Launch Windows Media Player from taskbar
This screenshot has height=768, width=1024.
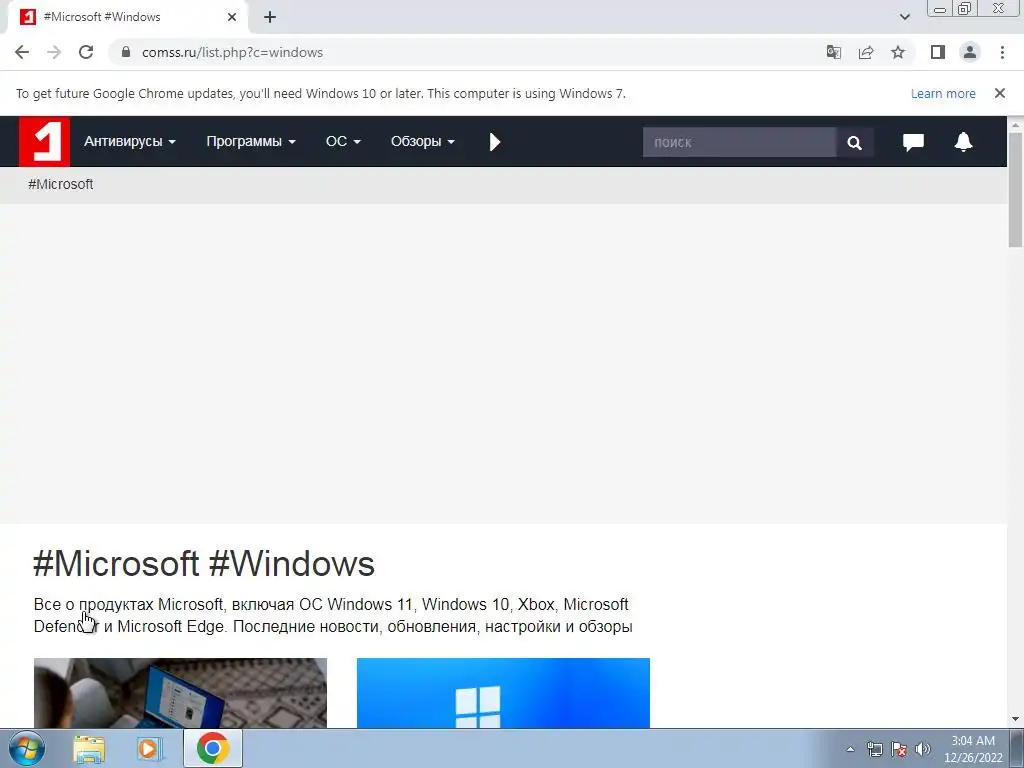point(150,749)
